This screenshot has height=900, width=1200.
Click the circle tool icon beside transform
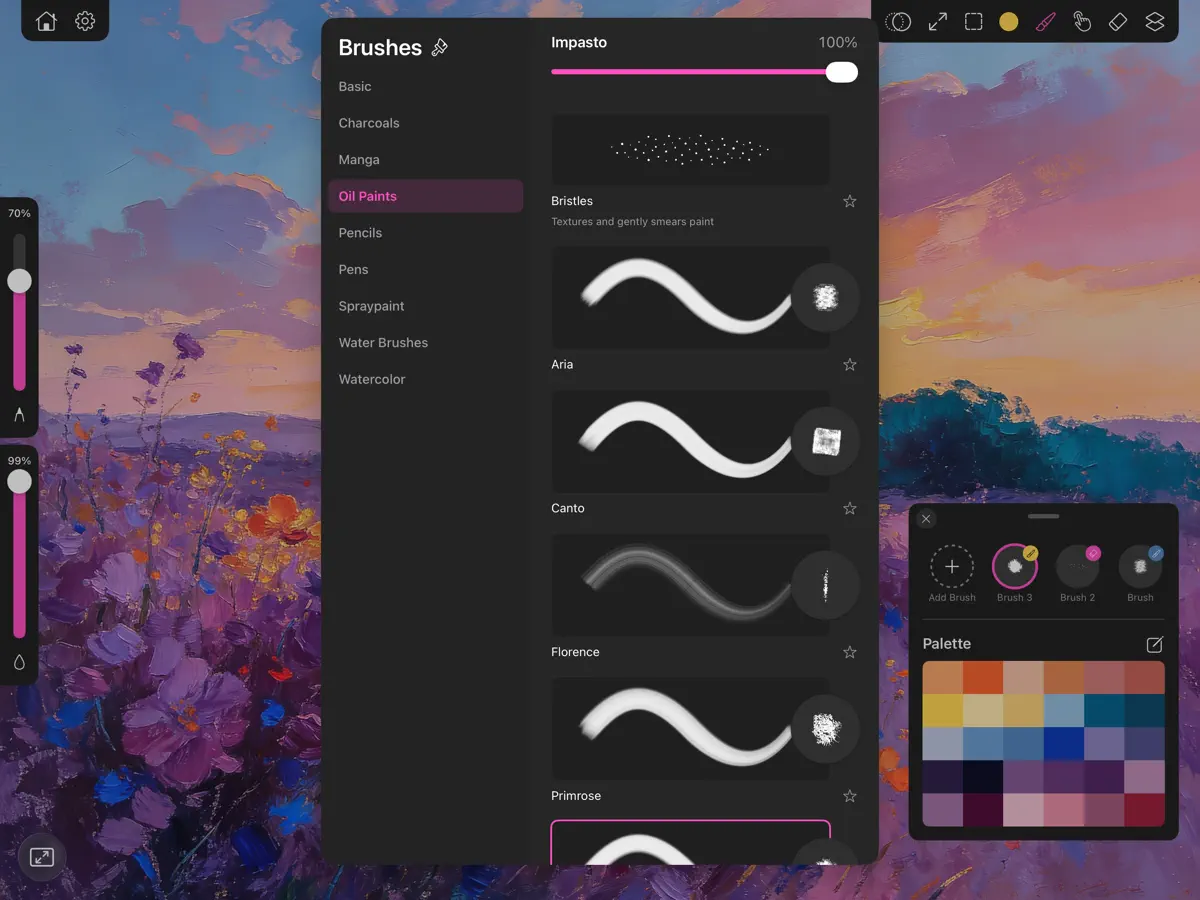pyautogui.click(x=898, y=21)
